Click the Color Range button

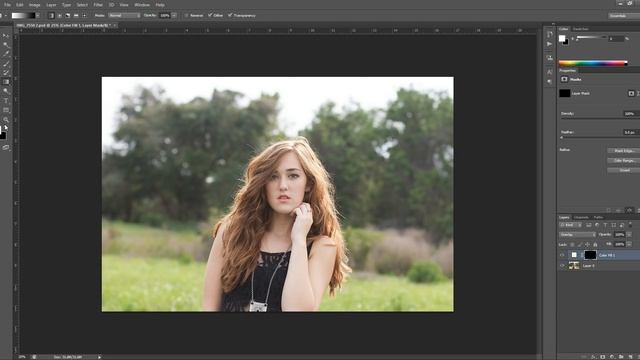(x=624, y=160)
